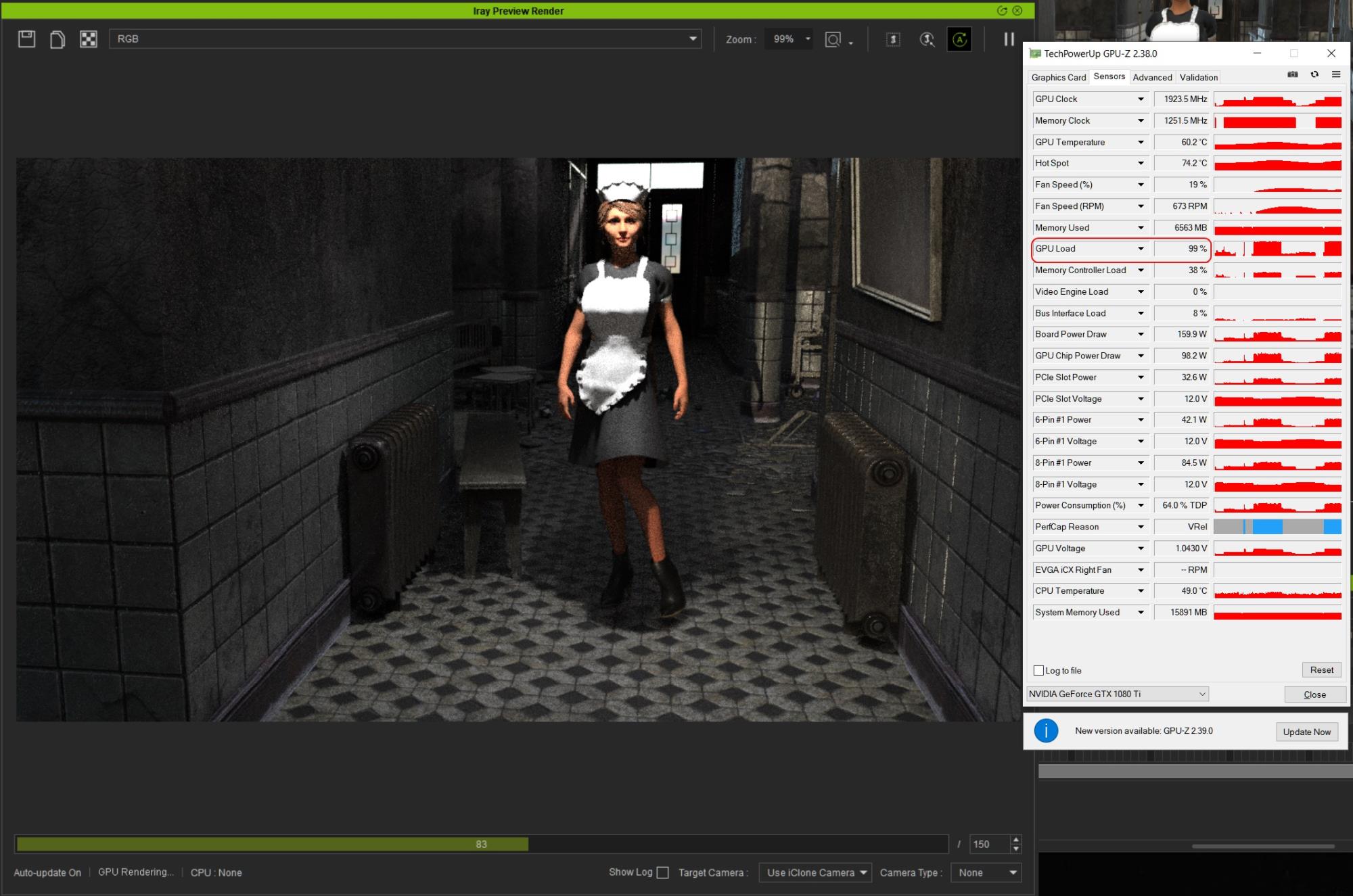The width and height of the screenshot is (1353, 896).
Task: Open the Board Power Draw dropdown arrow
Action: (1141, 334)
